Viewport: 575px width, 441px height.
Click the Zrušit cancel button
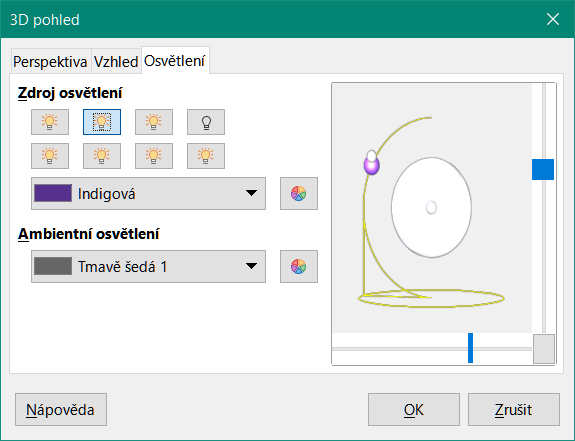(x=514, y=409)
